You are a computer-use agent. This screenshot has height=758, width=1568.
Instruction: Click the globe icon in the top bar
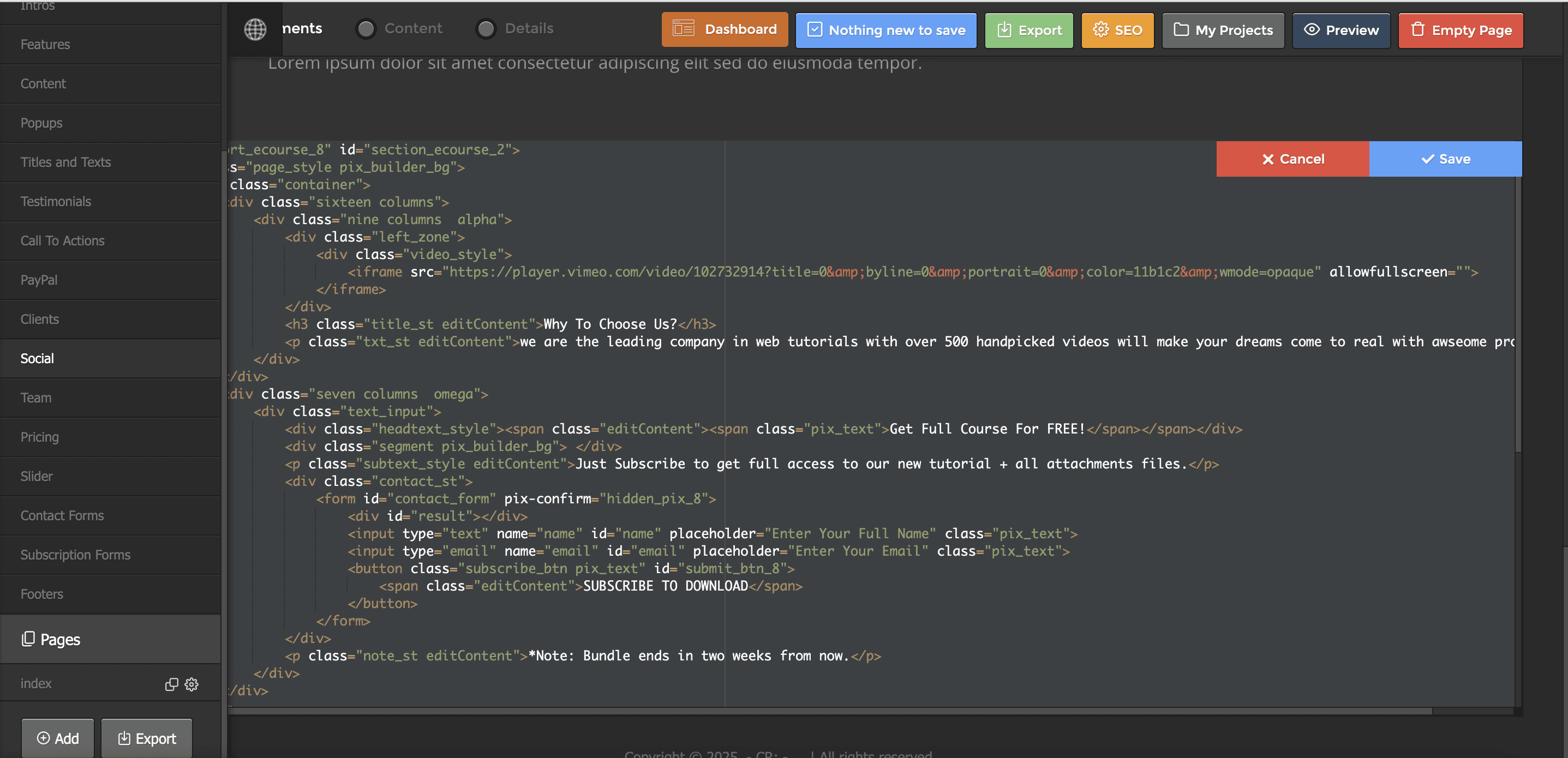pyautogui.click(x=255, y=29)
